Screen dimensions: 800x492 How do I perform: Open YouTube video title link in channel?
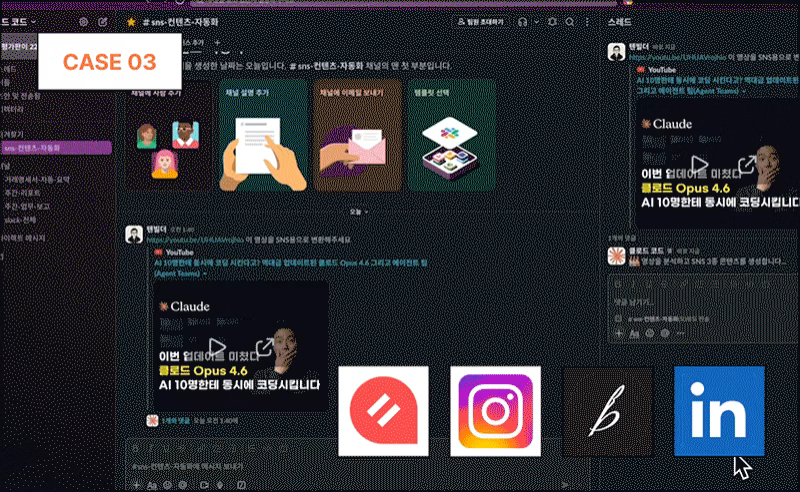point(290,268)
